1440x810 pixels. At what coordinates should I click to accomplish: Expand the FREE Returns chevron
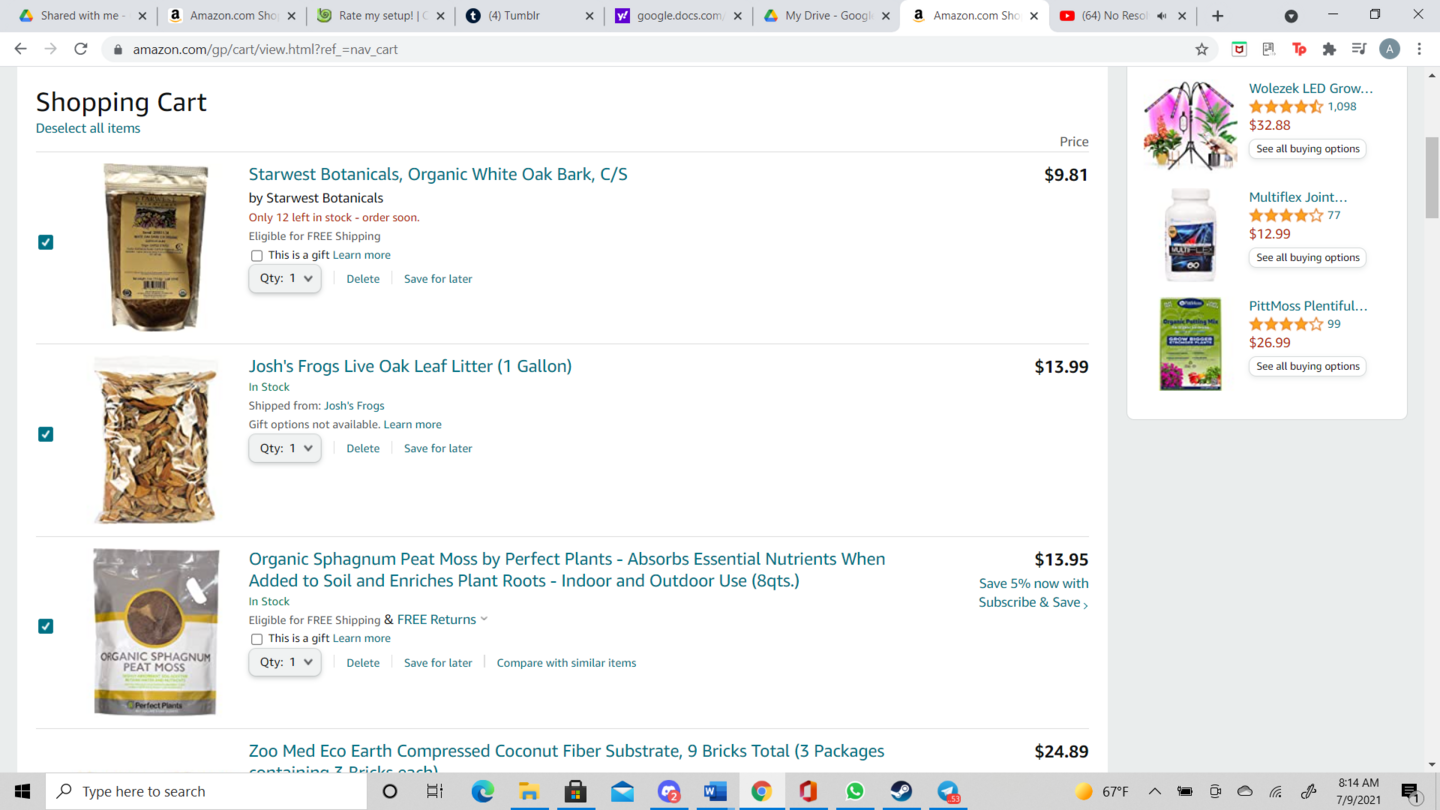coord(484,619)
